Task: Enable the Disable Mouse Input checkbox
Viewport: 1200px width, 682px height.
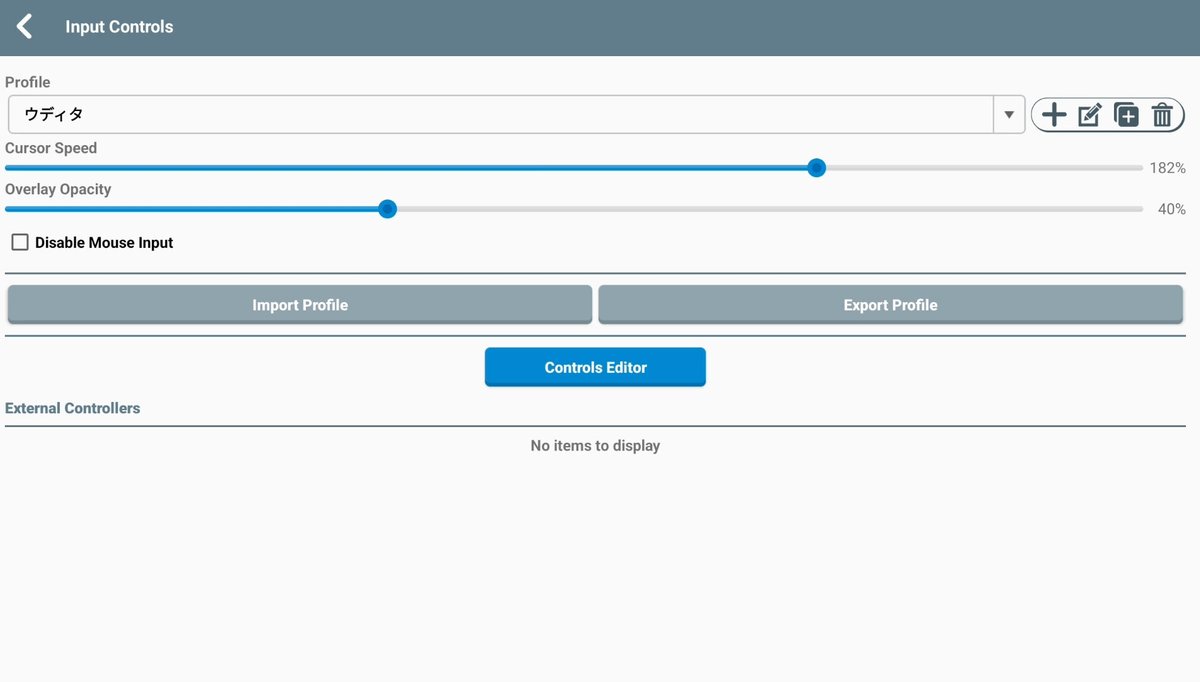Action: 20,242
